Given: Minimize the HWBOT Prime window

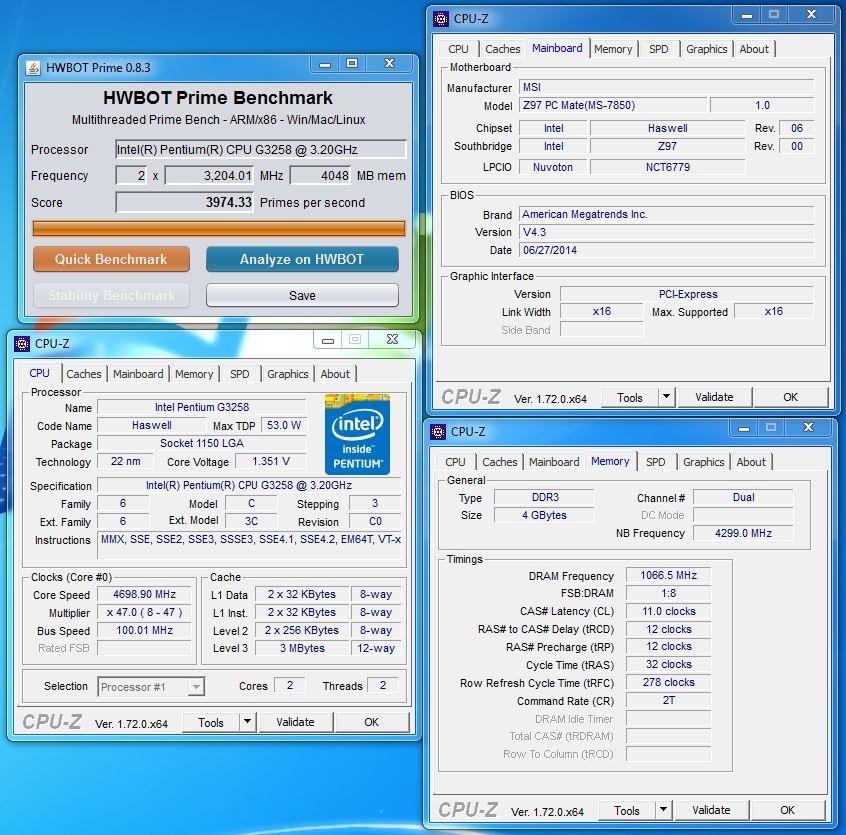Looking at the screenshot, I should click(325, 64).
